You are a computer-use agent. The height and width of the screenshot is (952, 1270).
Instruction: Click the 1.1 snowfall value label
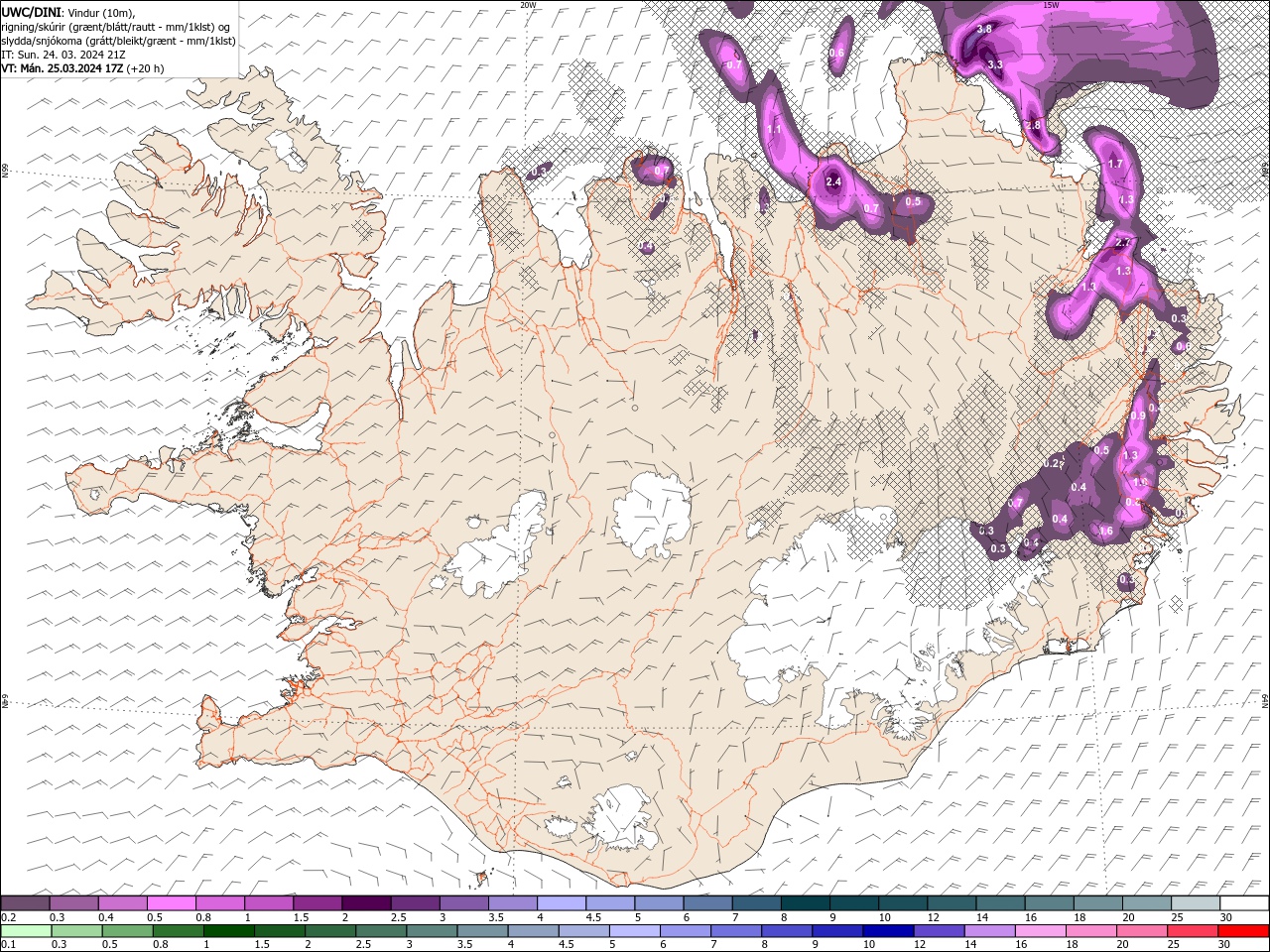775,130
